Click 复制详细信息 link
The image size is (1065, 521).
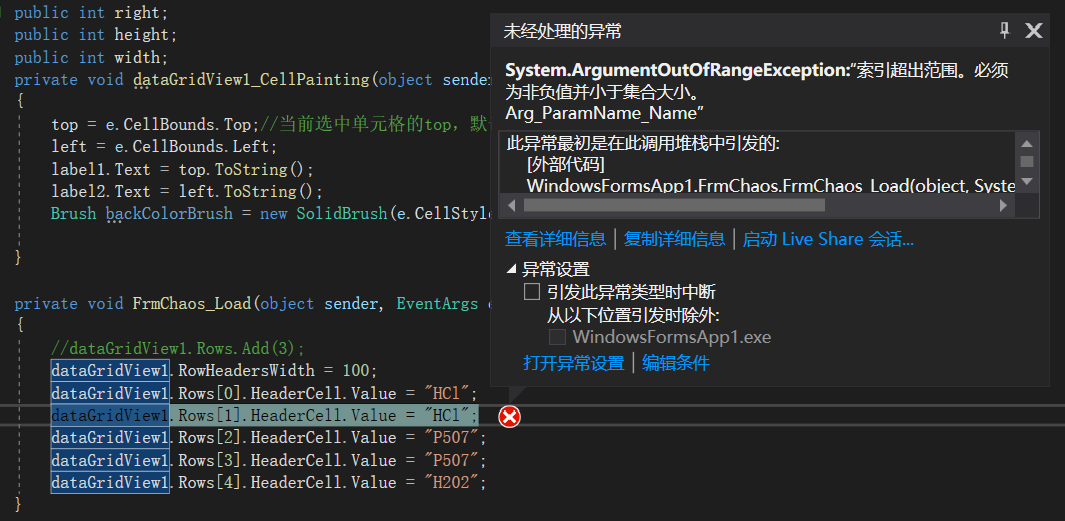(x=674, y=238)
